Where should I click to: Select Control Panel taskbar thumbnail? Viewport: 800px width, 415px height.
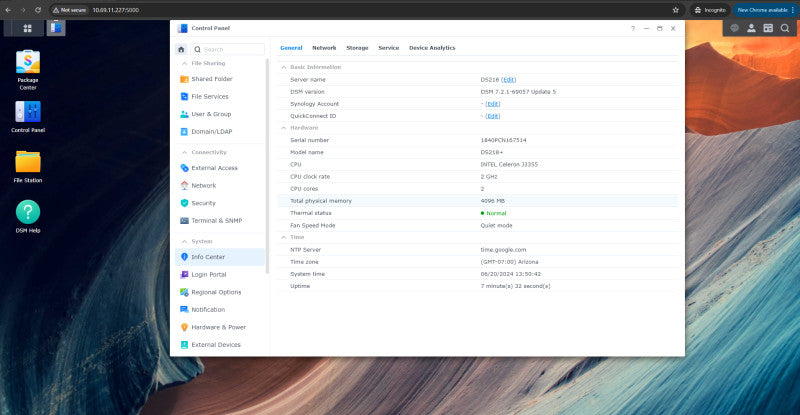[x=56, y=28]
